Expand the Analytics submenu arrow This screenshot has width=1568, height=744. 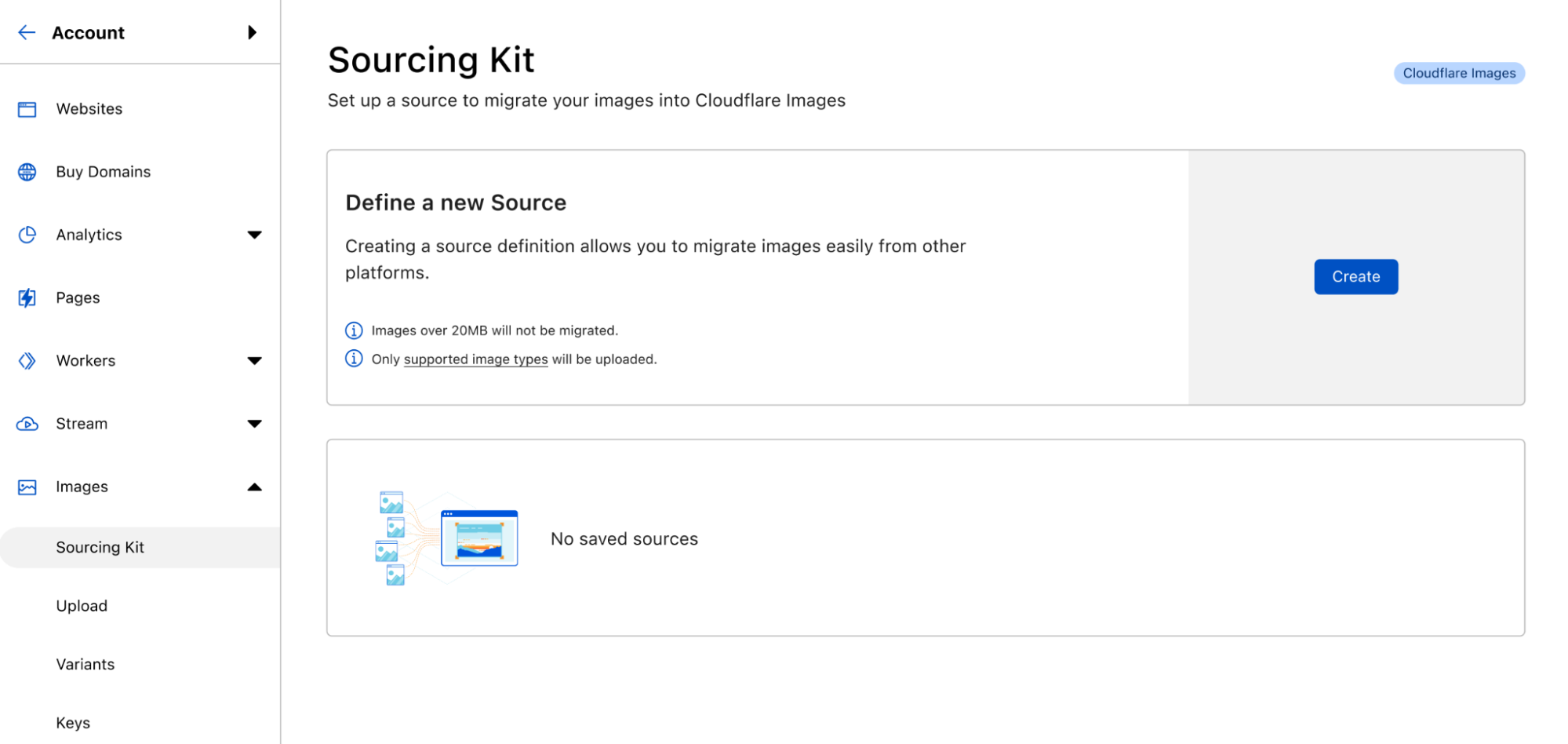click(254, 235)
